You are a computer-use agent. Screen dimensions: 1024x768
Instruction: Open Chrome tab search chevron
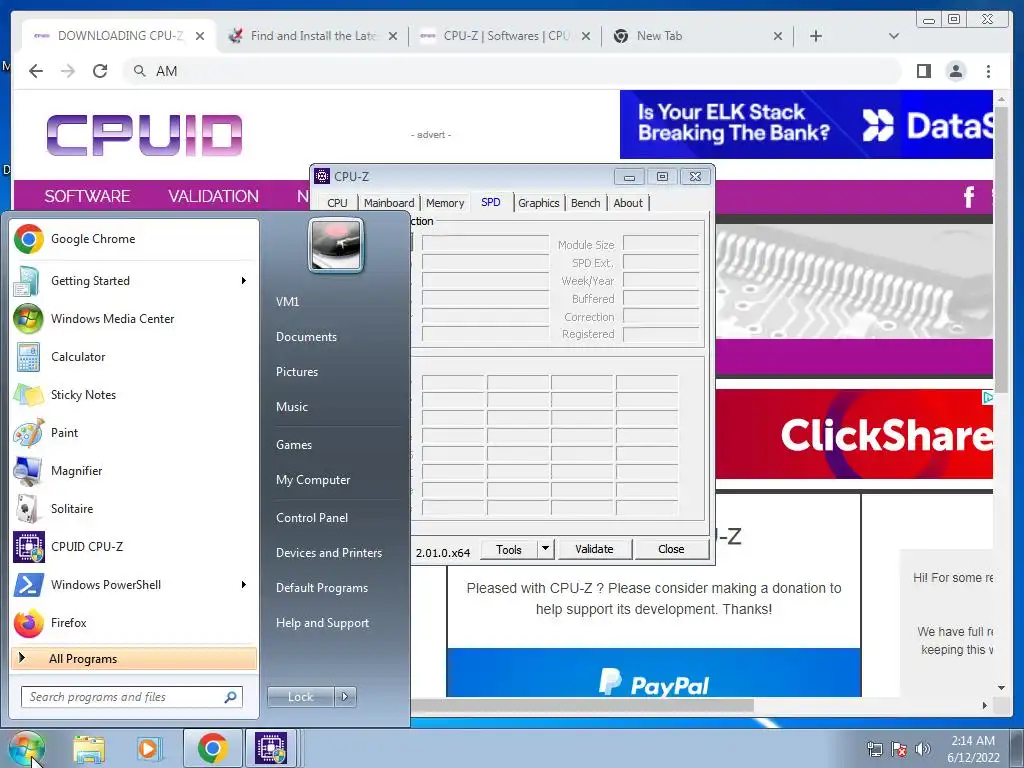(894, 36)
